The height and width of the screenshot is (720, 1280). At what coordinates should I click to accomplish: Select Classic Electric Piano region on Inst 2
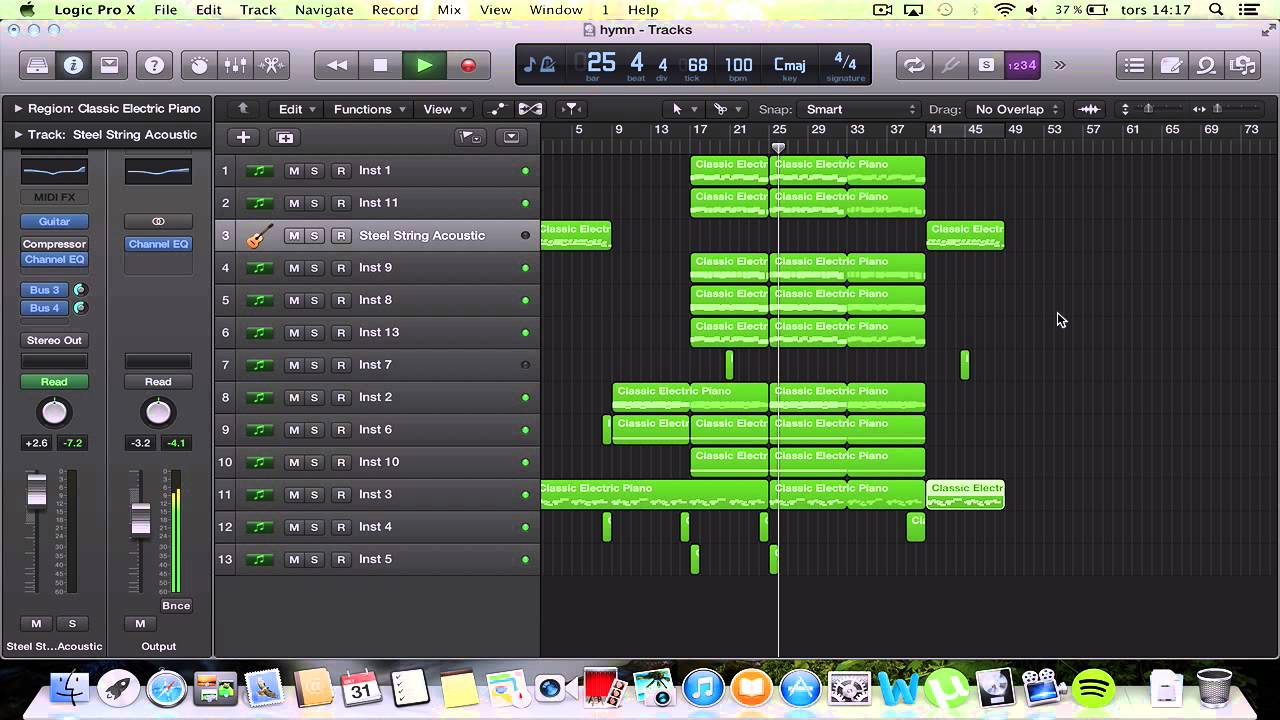click(x=691, y=397)
